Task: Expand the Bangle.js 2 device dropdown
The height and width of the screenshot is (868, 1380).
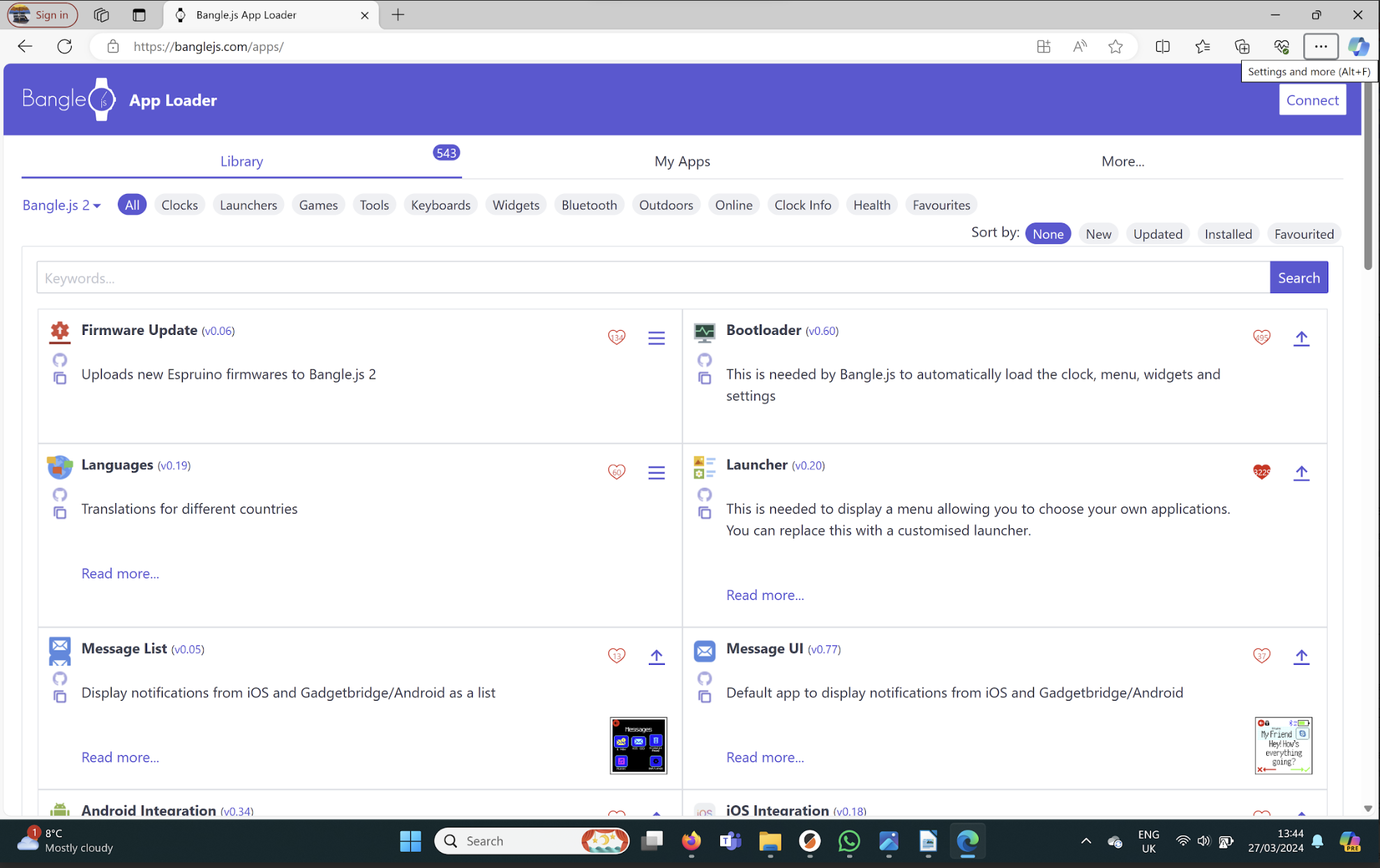Action: tap(61, 205)
